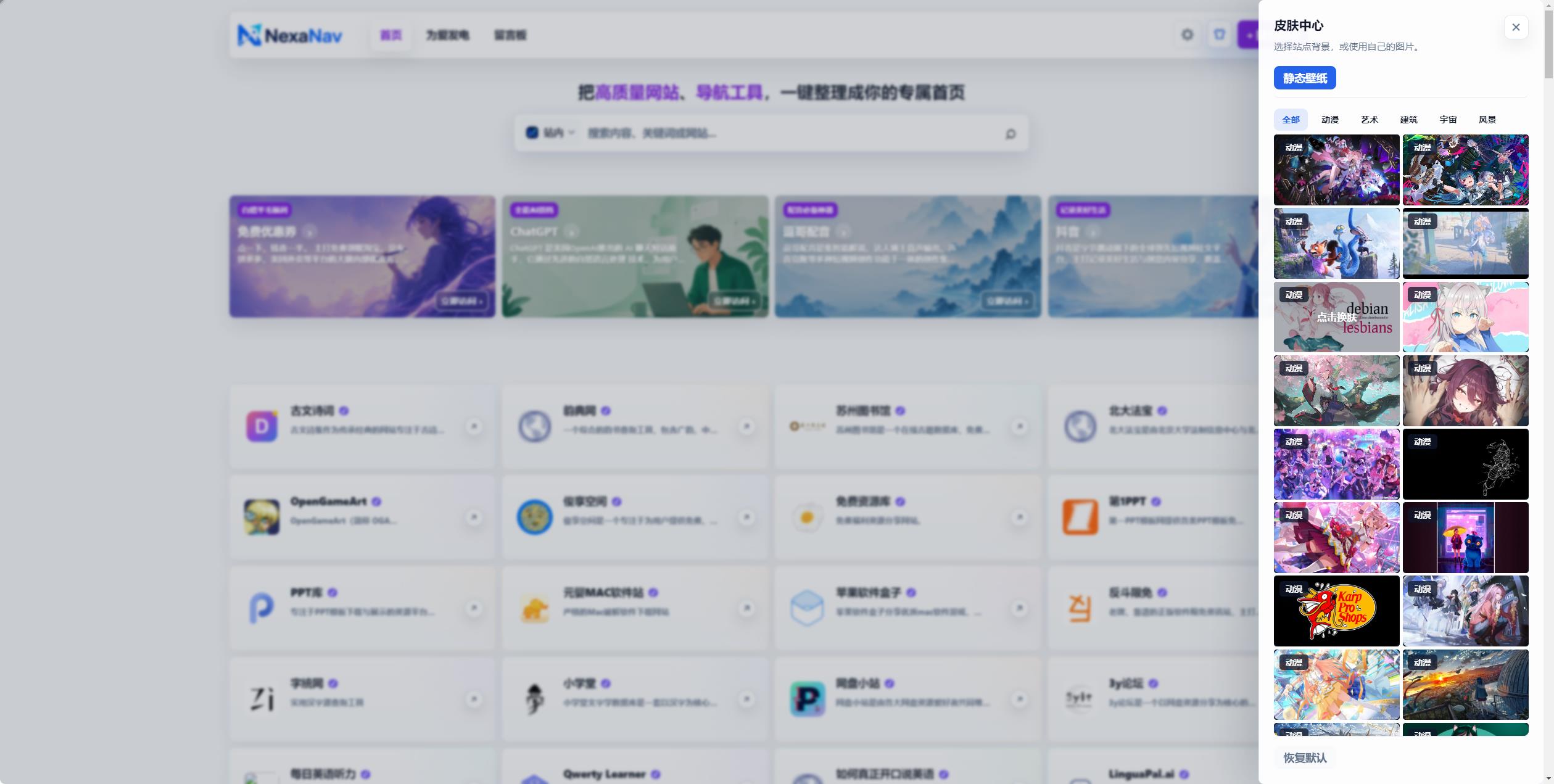Open the 首页 home nav item
The height and width of the screenshot is (784, 1554).
click(x=391, y=35)
